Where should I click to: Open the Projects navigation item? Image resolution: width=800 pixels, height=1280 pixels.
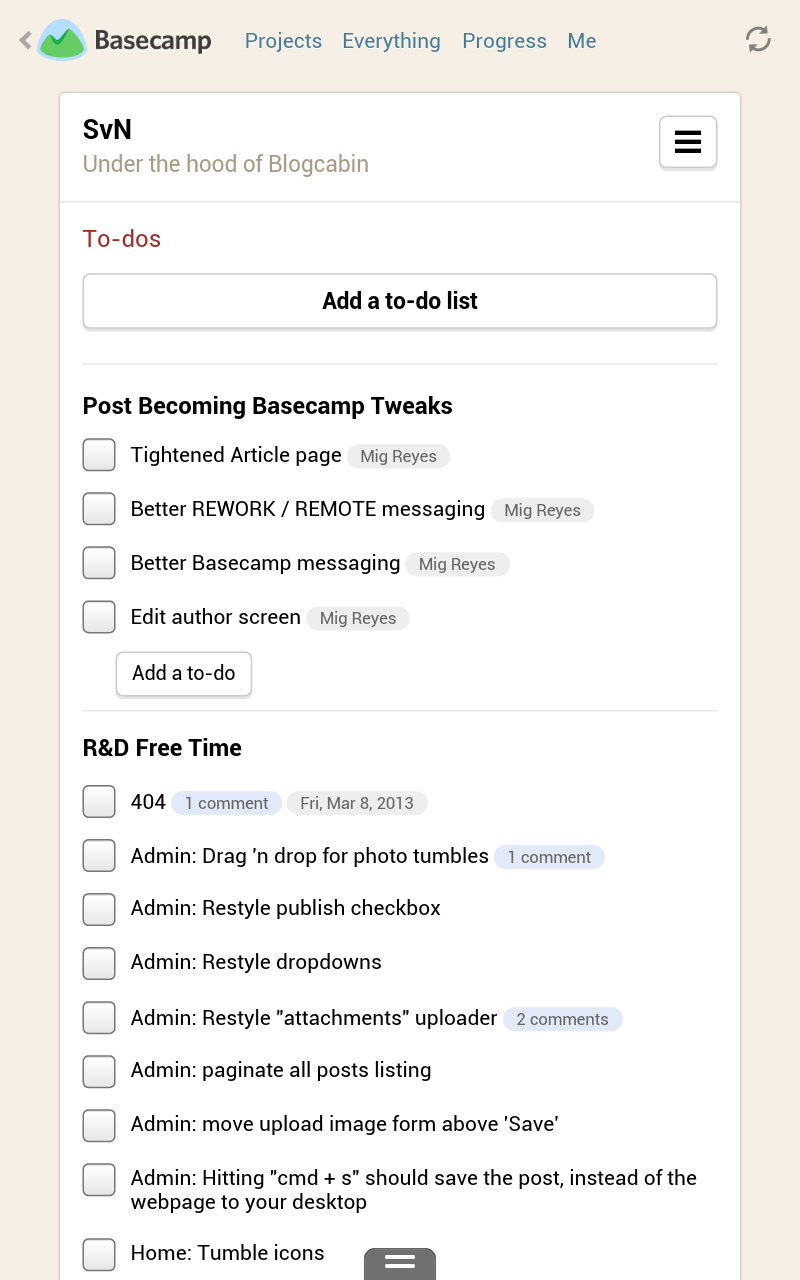tap(283, 41)
